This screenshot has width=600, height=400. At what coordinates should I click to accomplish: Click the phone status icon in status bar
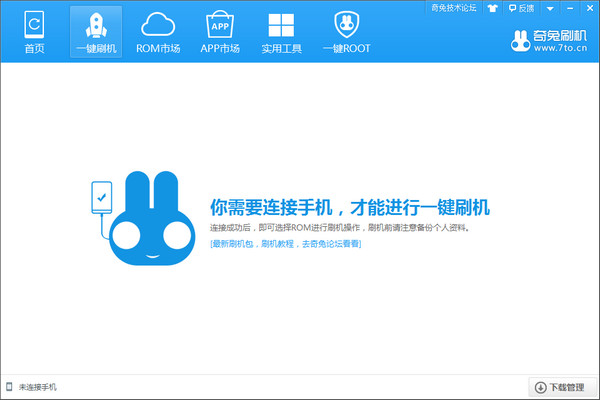(9, 387)
